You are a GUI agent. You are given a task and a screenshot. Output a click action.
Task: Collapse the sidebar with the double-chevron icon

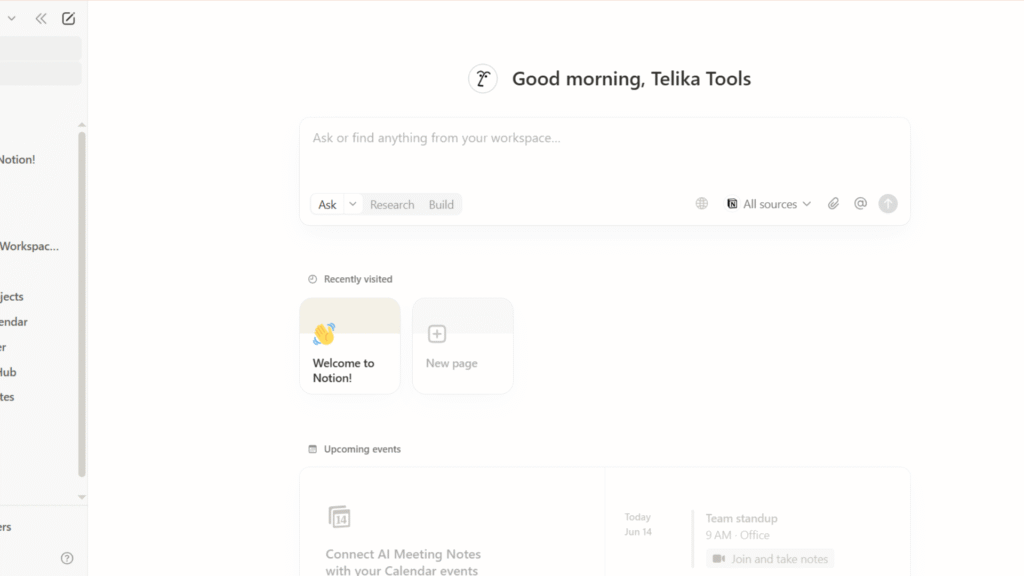[x=41, y=18]
